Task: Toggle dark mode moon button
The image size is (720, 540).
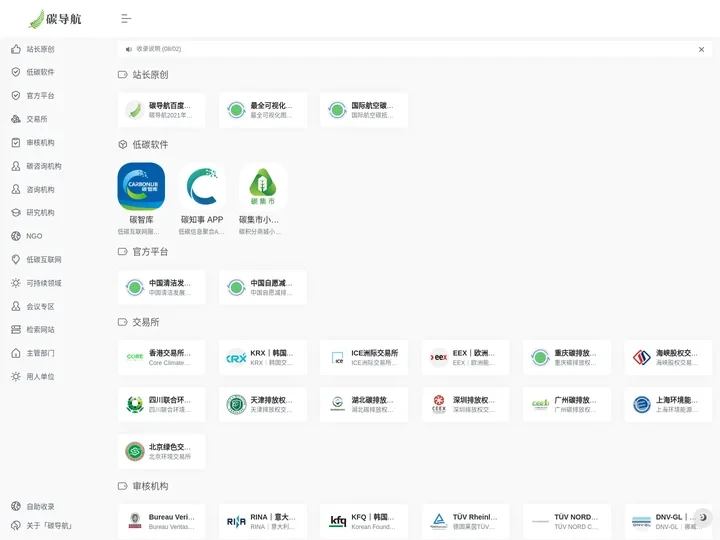Action: coord(703,517)
